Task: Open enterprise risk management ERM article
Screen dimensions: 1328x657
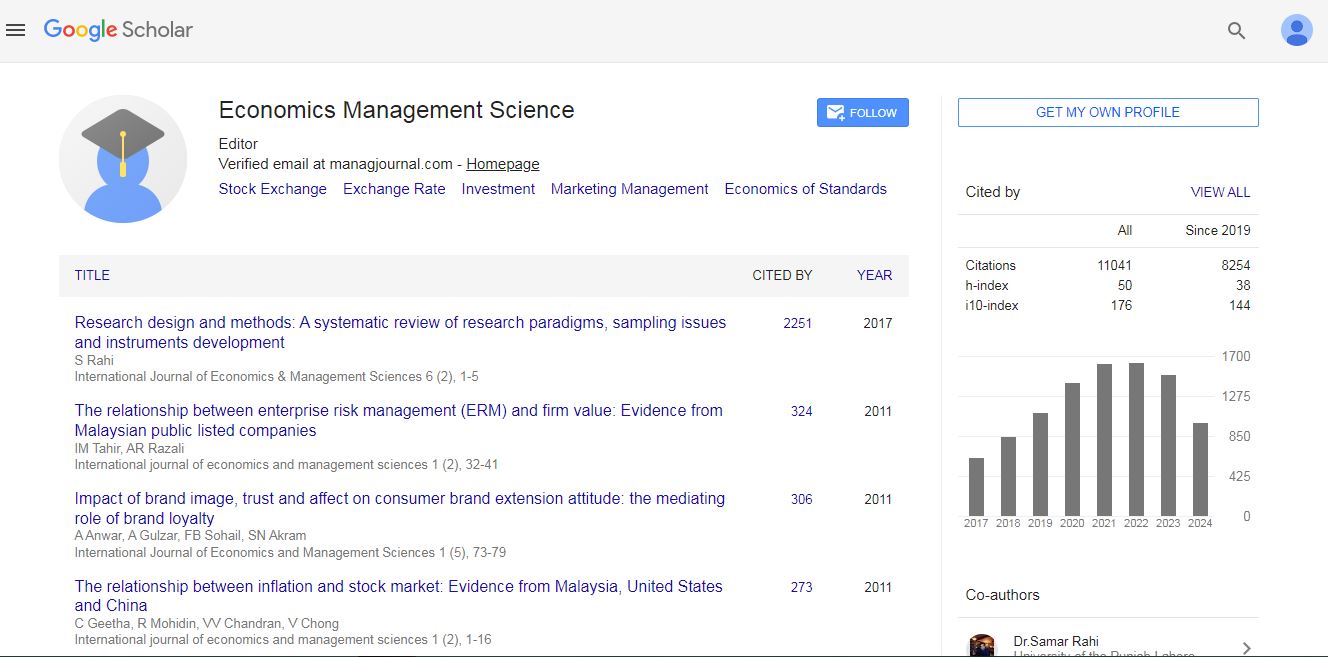Action: (398, 420)
